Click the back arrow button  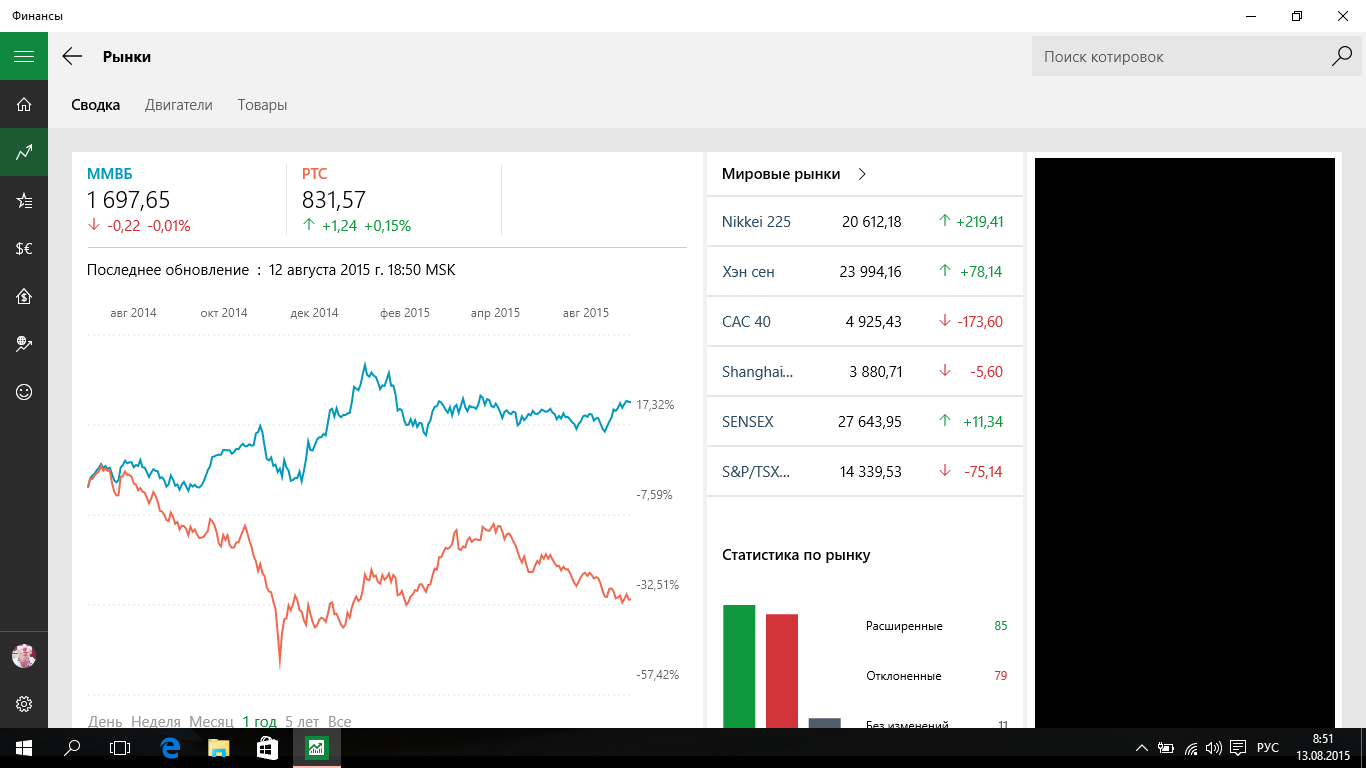click(x=72, y=56)
